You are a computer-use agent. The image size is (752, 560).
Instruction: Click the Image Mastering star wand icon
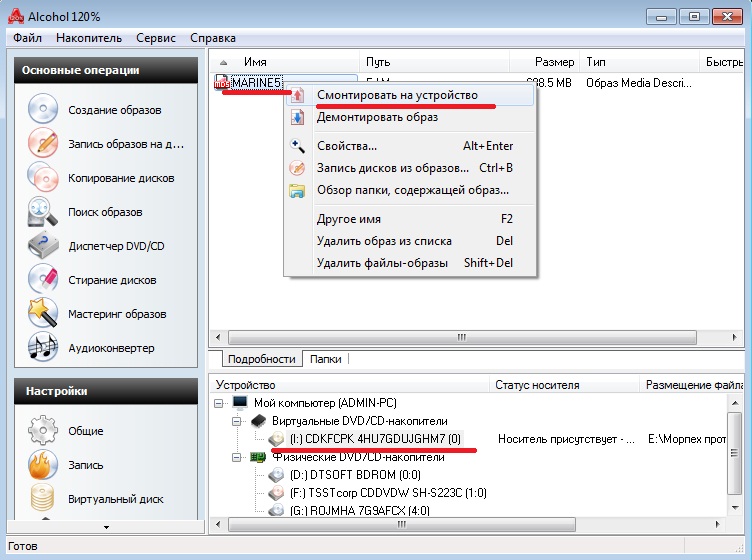(43, 313)
